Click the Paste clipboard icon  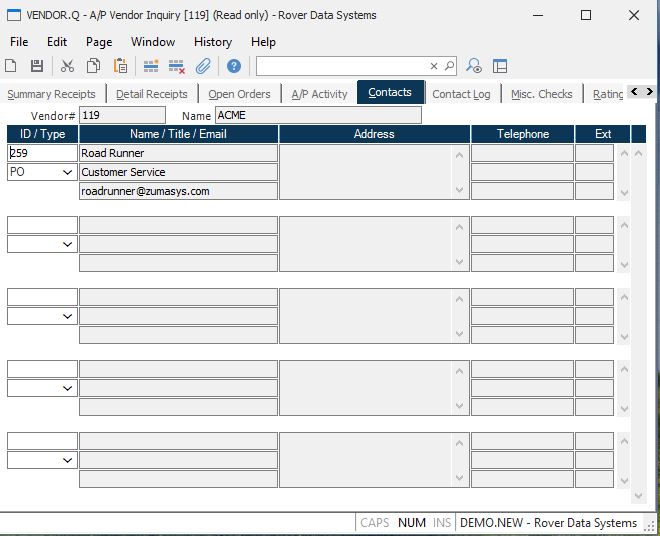(x=120, y=66)
